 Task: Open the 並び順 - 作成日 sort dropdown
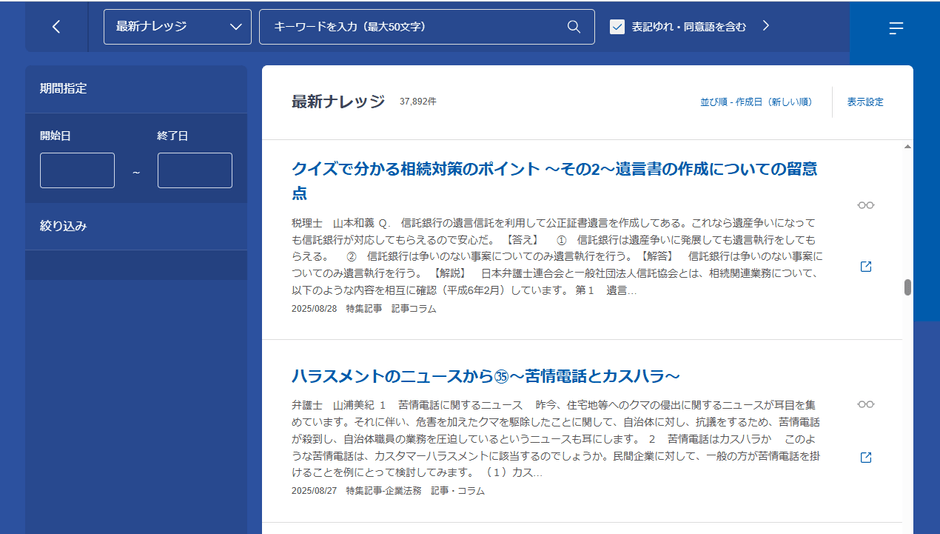(x=755, y=102)
